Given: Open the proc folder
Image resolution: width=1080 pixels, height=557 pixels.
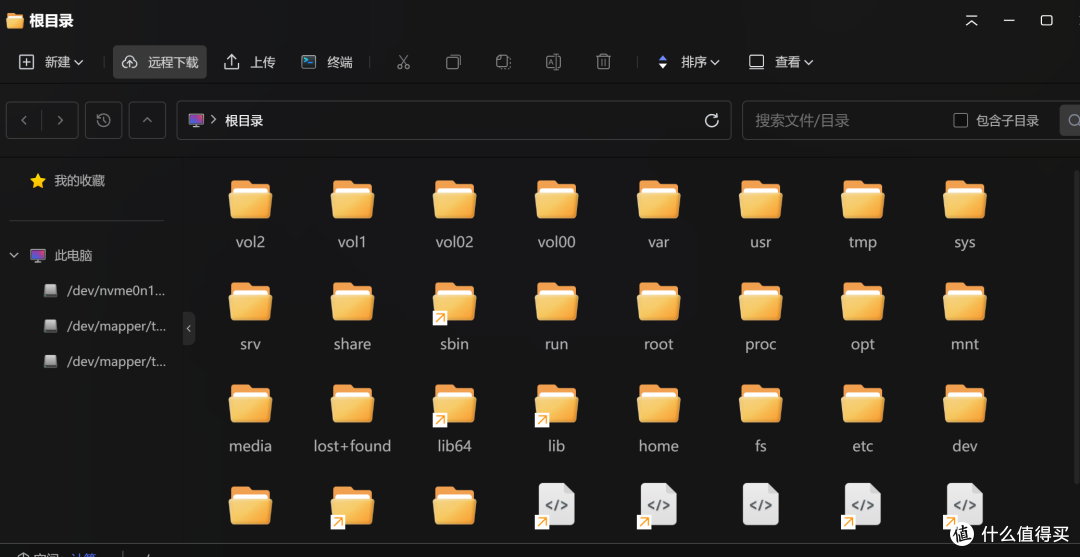Looking at the screenshot, I should pyautogui.click(x=760, y=315).
